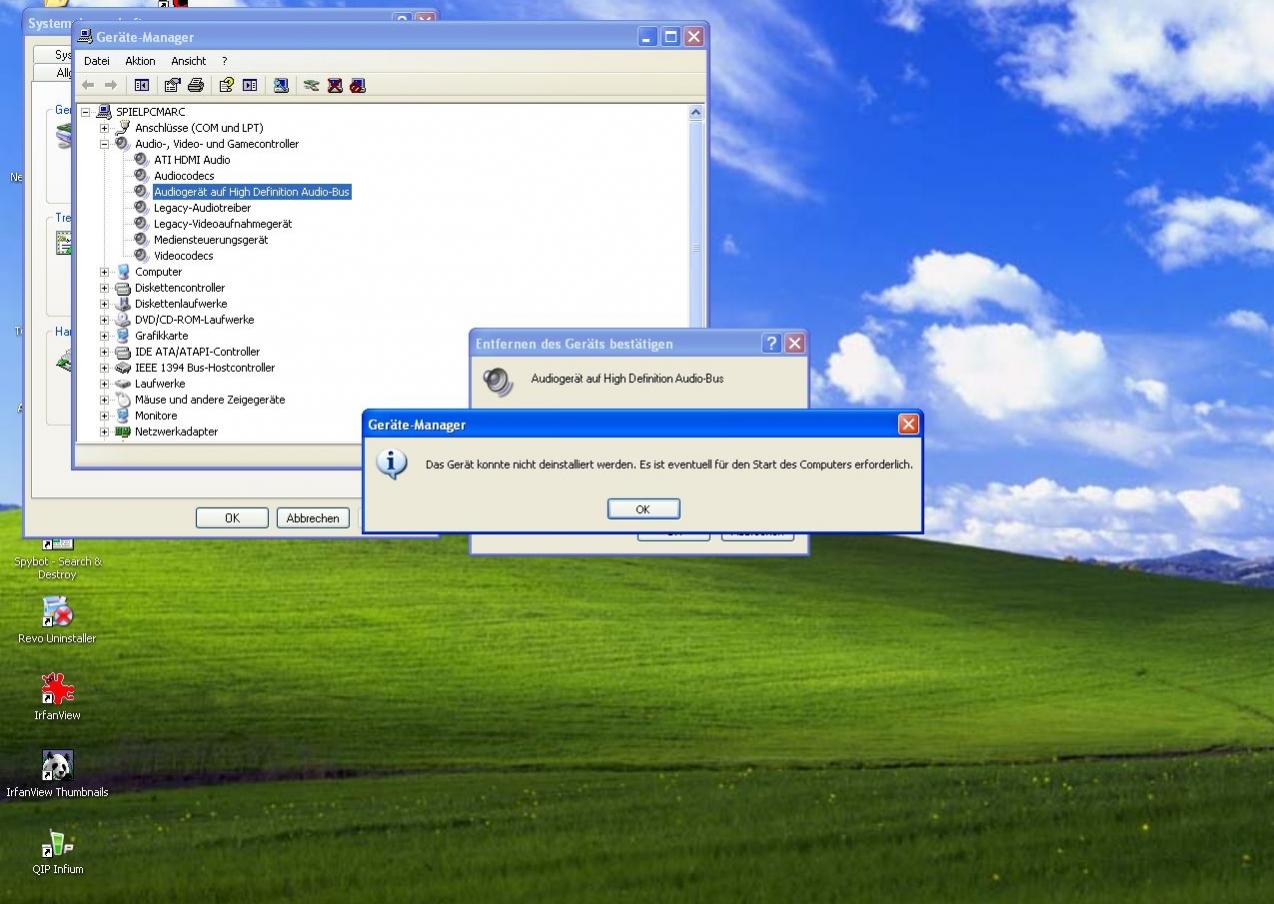The image size is (1274, 904).
Task: Select the Mediensteuerungsgerät entry
Action: point(211,240)
